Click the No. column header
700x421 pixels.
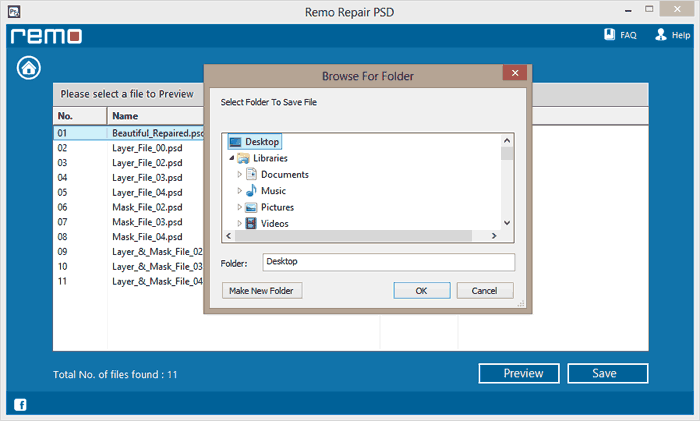[x=80, y=116]
